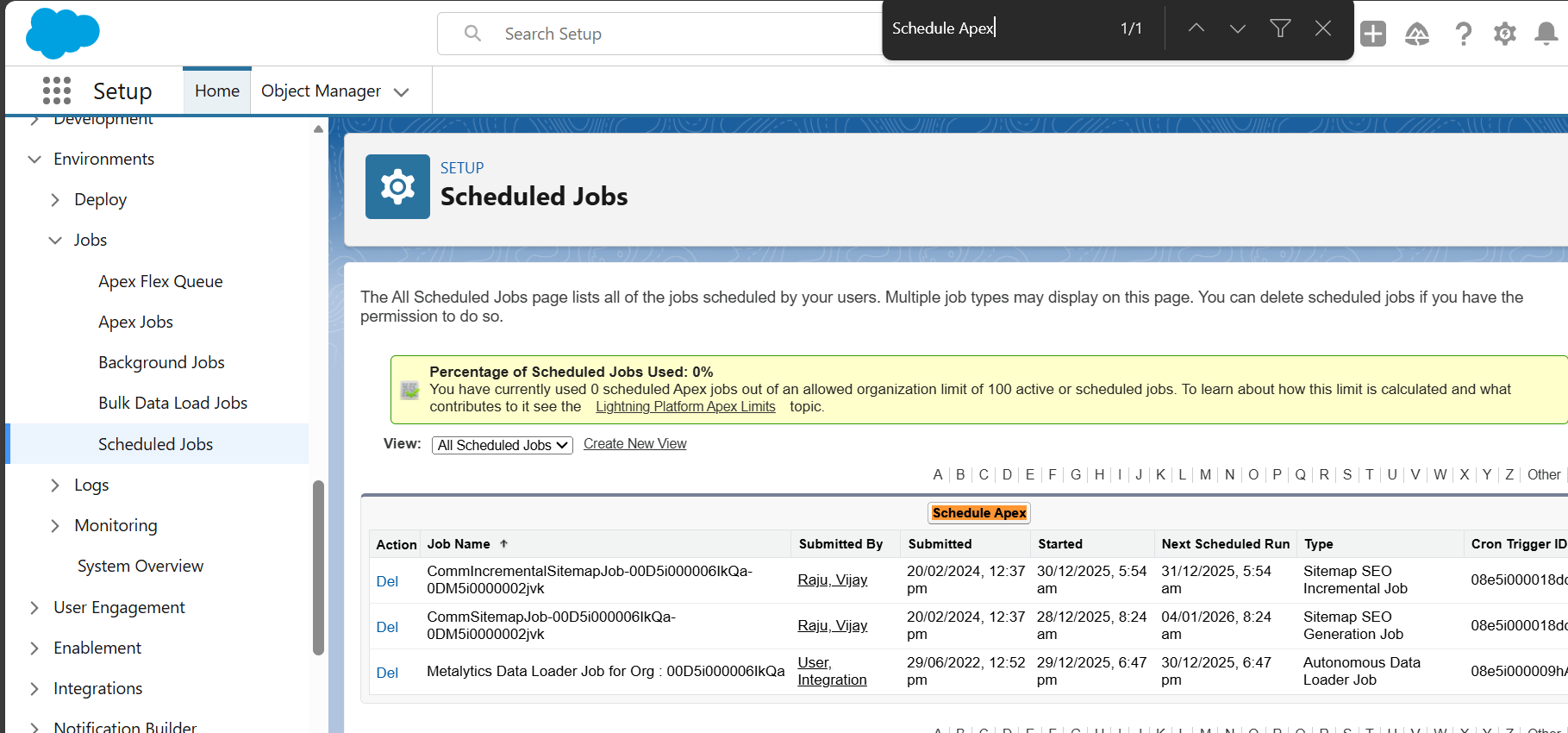Collapse the Environments tree section
The width and height of the screenshot is (1568, 733).
point(34,160)
